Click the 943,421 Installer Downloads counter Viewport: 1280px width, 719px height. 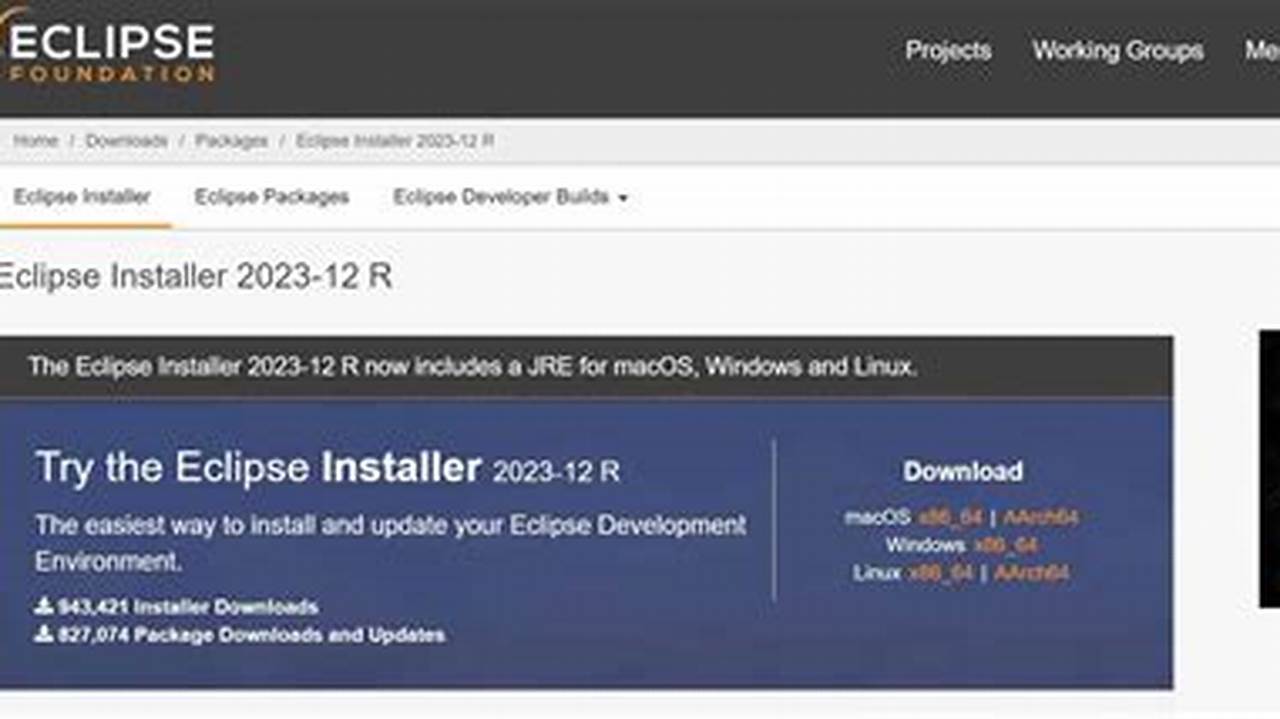(x=186, y=607)
